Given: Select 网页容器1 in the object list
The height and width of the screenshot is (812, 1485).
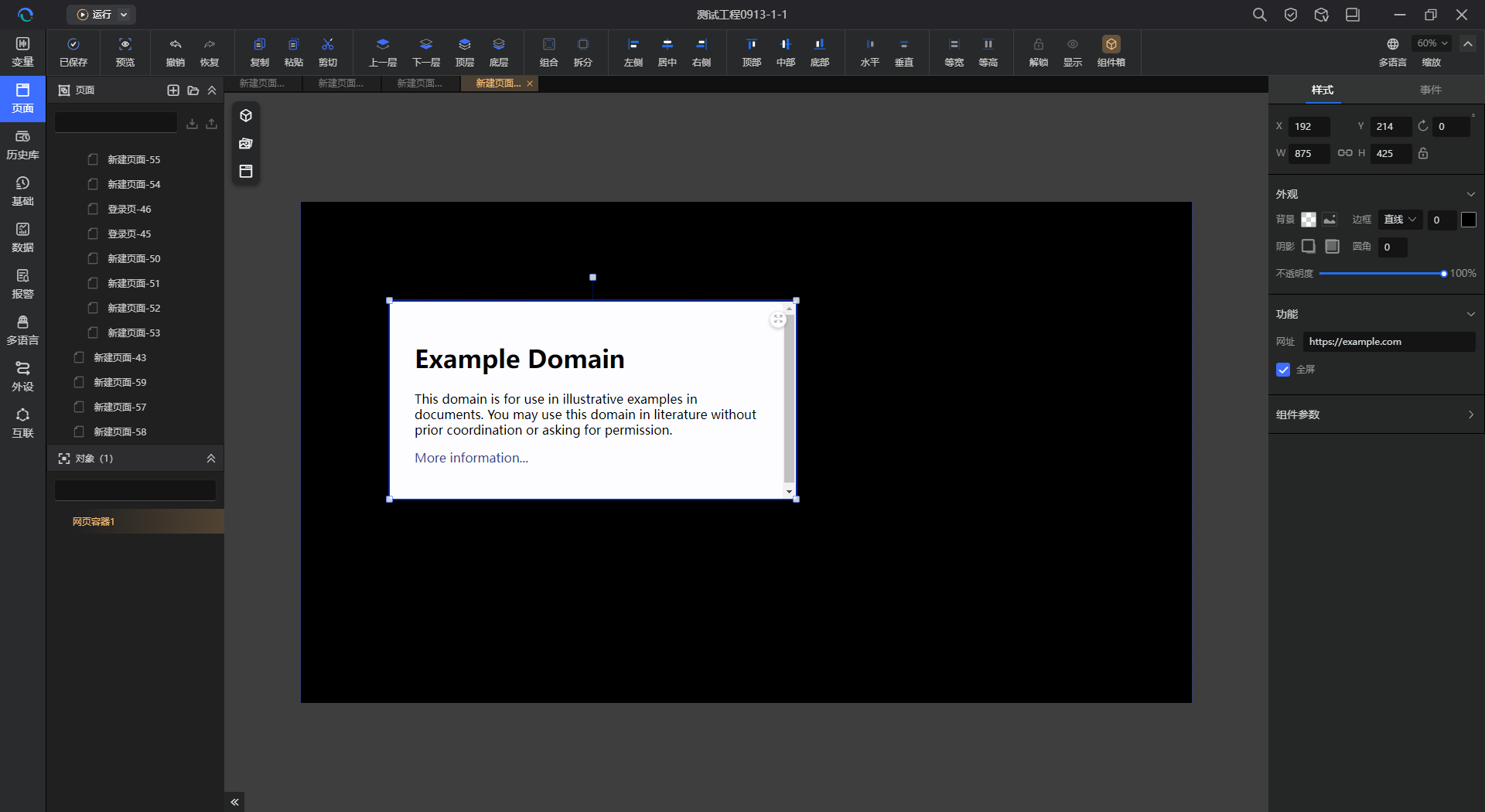Looking at the screenshot, I should tap(135, 521).
